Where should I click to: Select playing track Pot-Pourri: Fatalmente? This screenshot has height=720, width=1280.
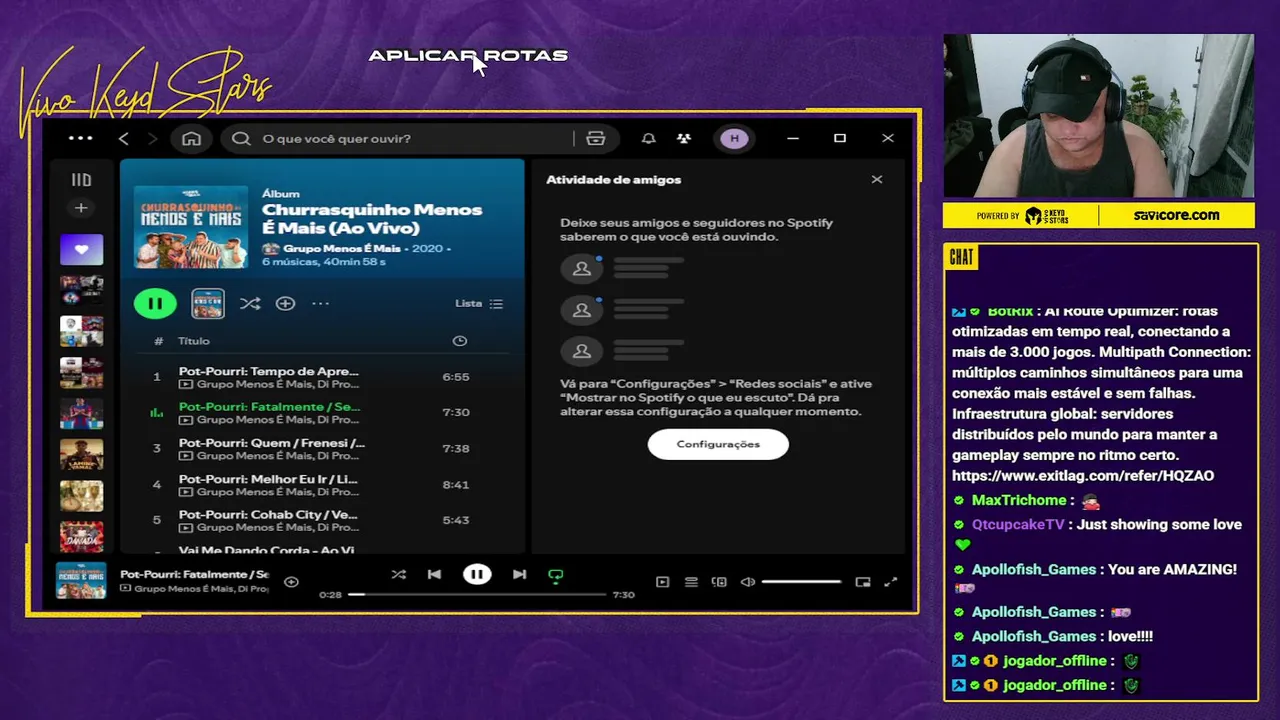pyautogui.click(x=322, y=412)
